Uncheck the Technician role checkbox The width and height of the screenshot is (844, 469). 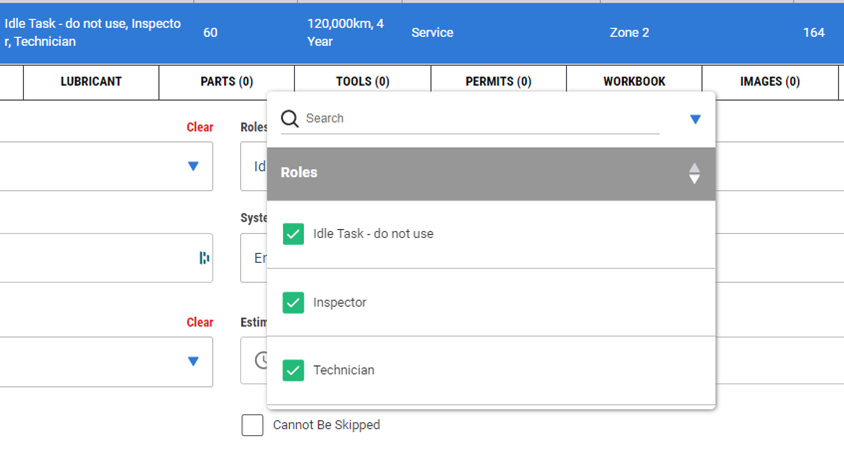pos(293,370)
